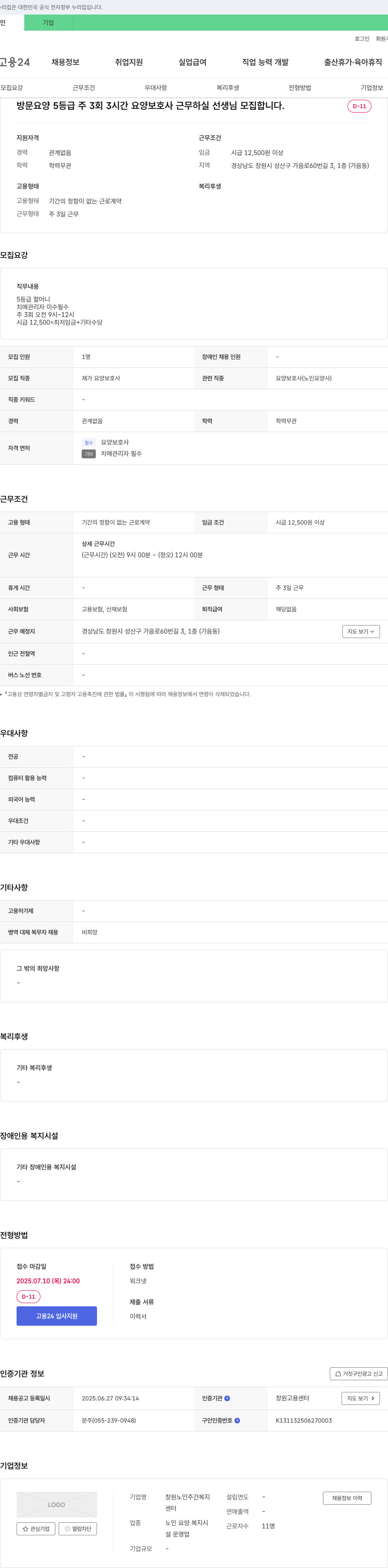Viewport: 388px width, 1568px height.
Task: Open the 직업 능력 개발 menu
Action: coord(265,62)
